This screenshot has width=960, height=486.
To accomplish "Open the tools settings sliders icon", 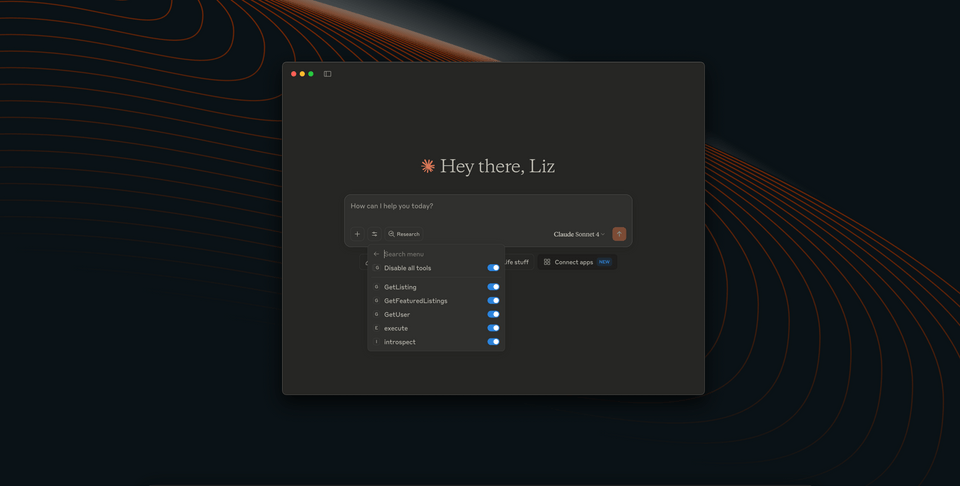I will click(375, 234).
